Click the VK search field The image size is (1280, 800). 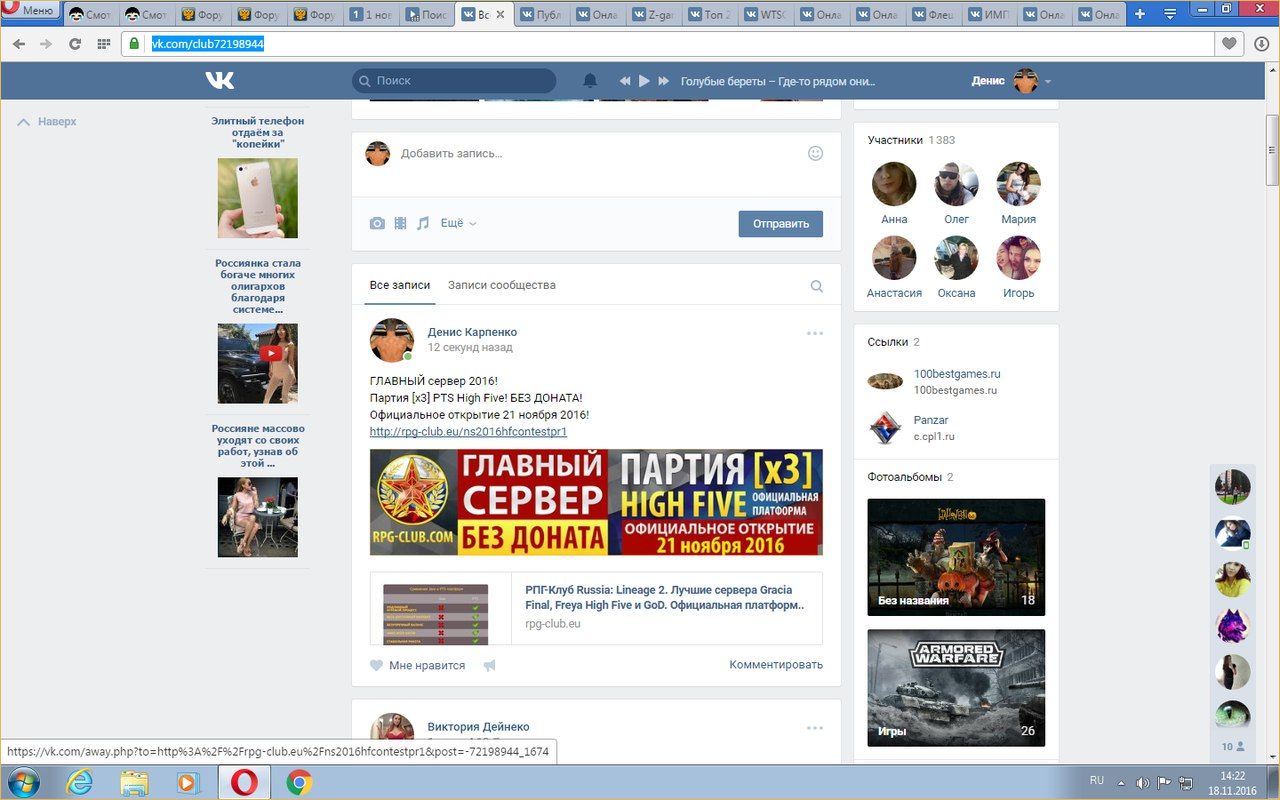coord(454,81)
